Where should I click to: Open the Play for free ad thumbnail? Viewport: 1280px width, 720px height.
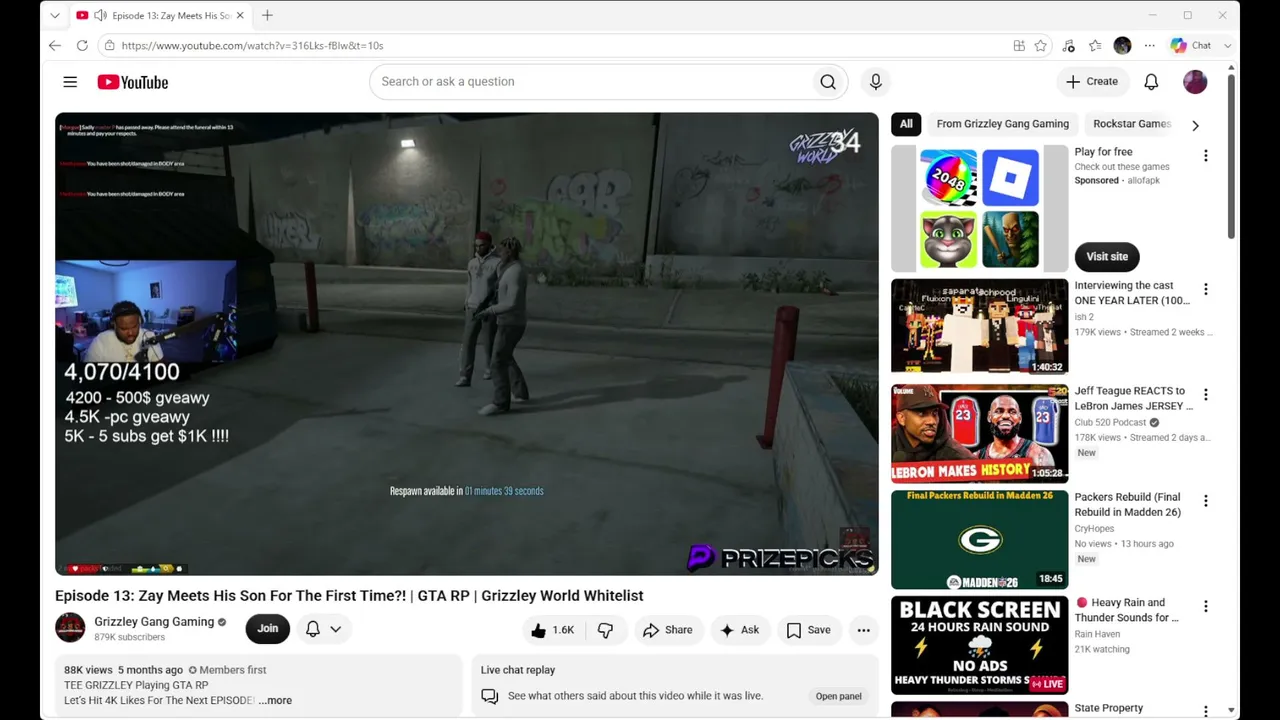(x=980, y=209)
